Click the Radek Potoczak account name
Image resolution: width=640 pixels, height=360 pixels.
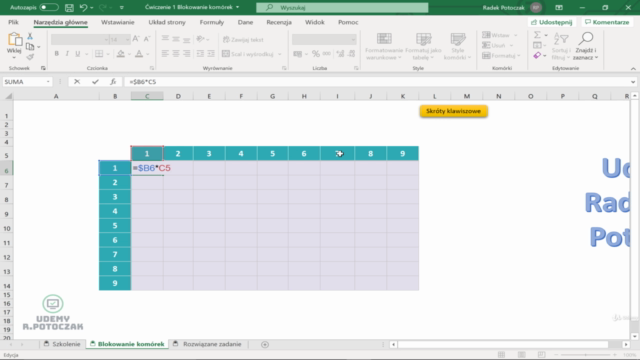pos(503,7)
